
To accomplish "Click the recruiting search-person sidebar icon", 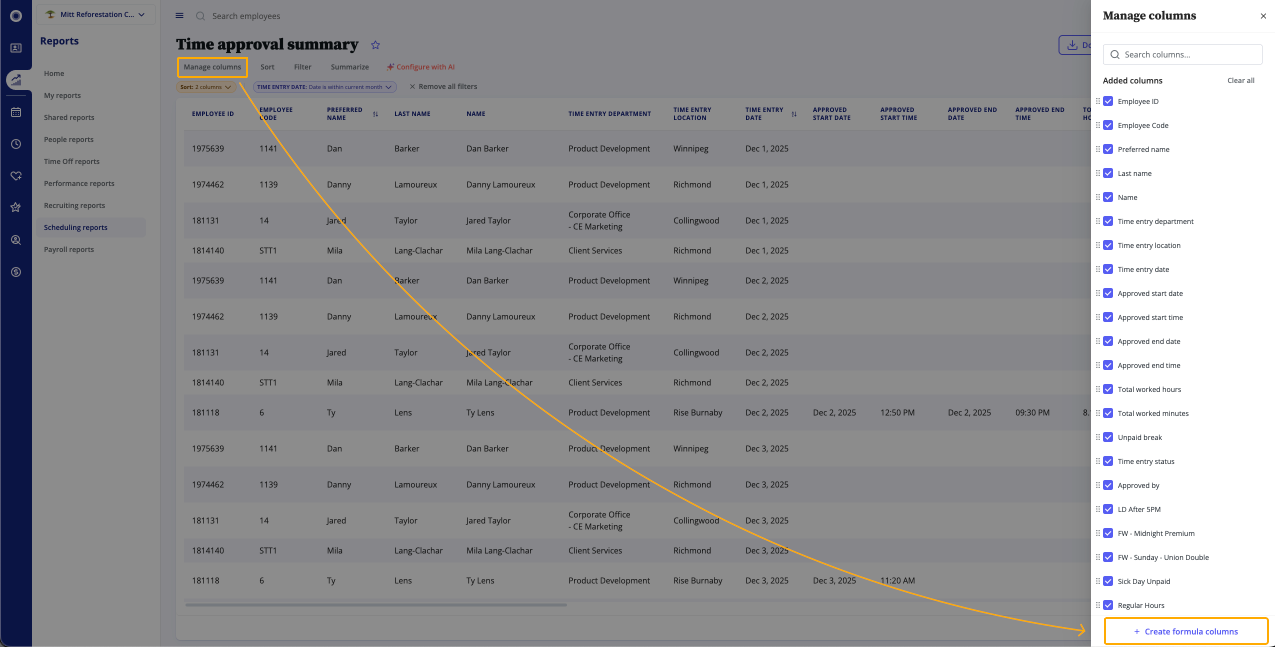I will point(16,240).
